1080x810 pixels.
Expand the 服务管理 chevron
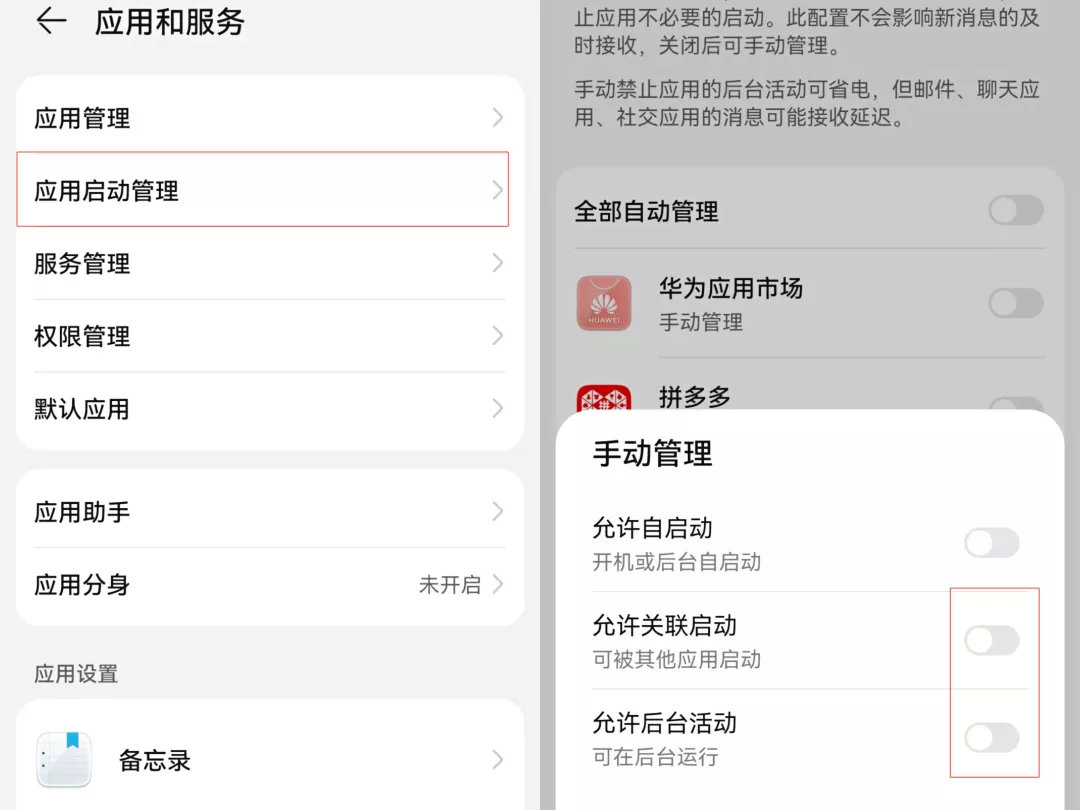[x=497, y=263]
